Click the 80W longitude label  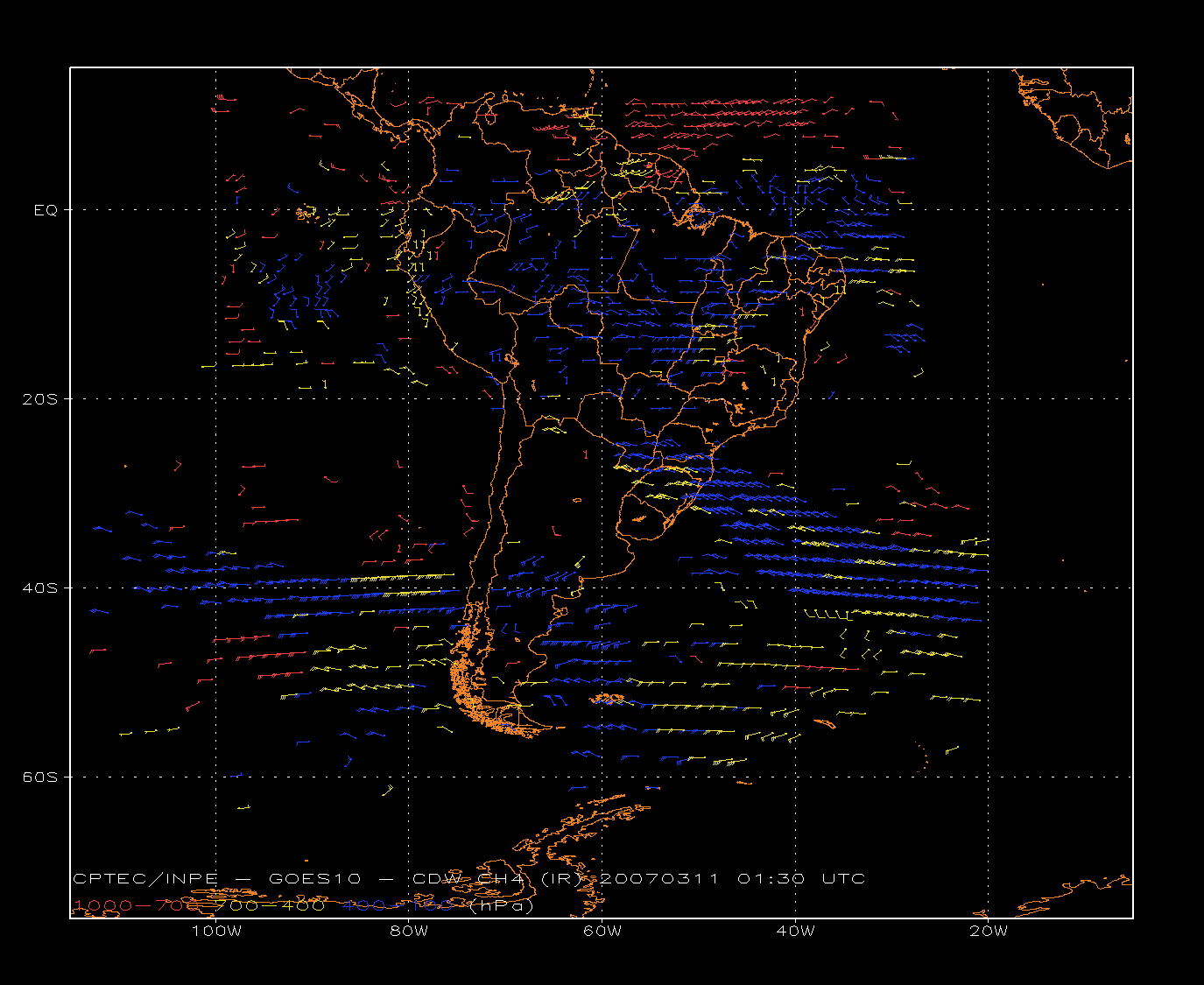click(x=409, y=931)
